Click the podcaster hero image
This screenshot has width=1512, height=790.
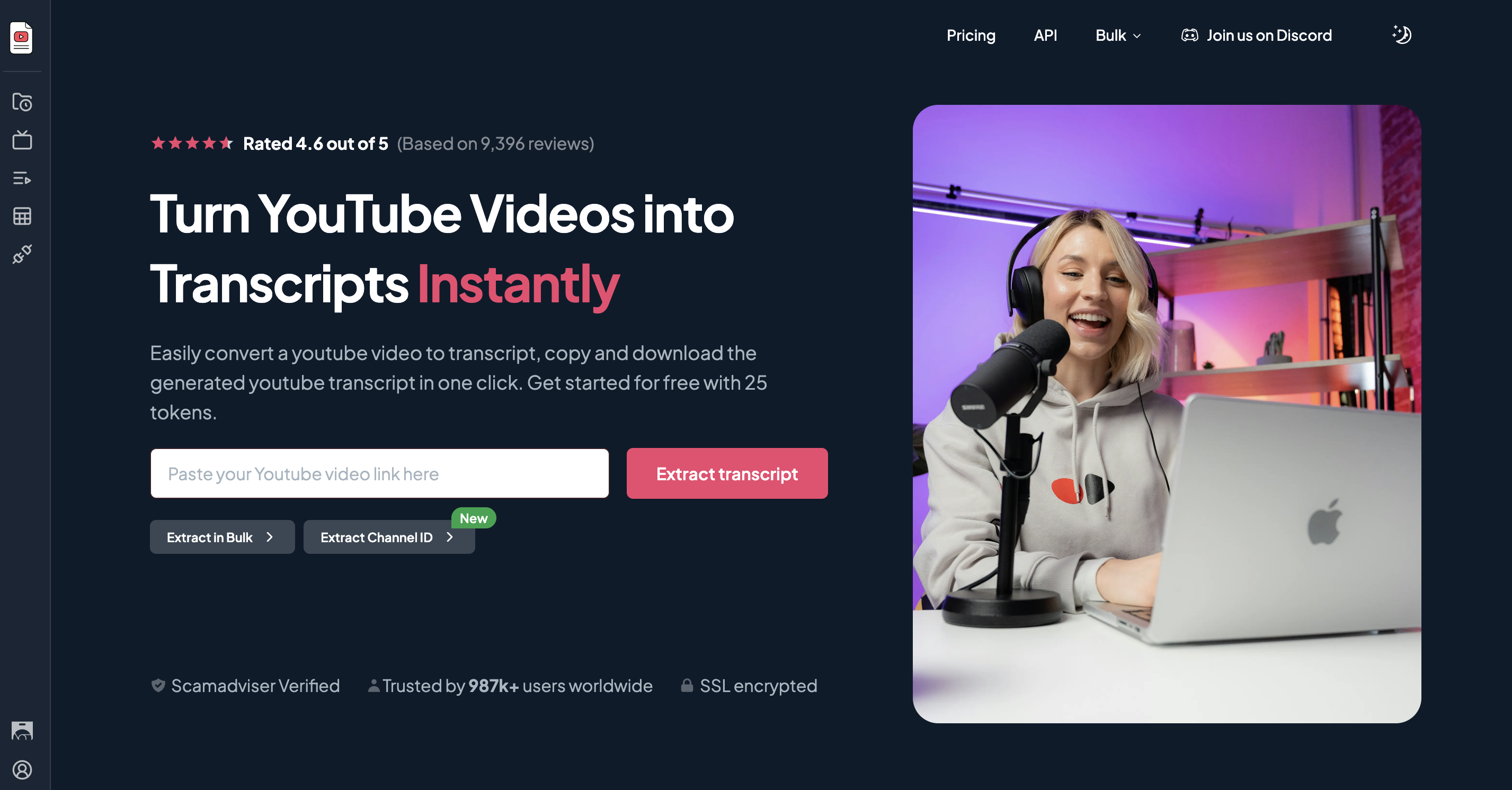[1166, 414]
